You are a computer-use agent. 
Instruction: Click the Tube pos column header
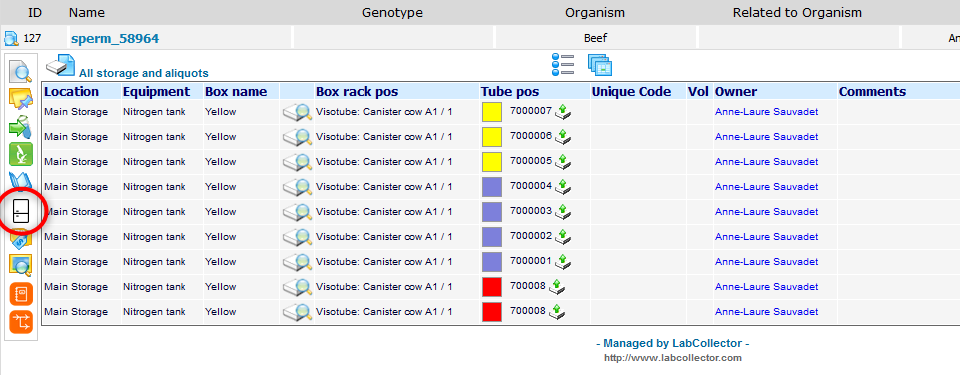click(x=510, y=92)
